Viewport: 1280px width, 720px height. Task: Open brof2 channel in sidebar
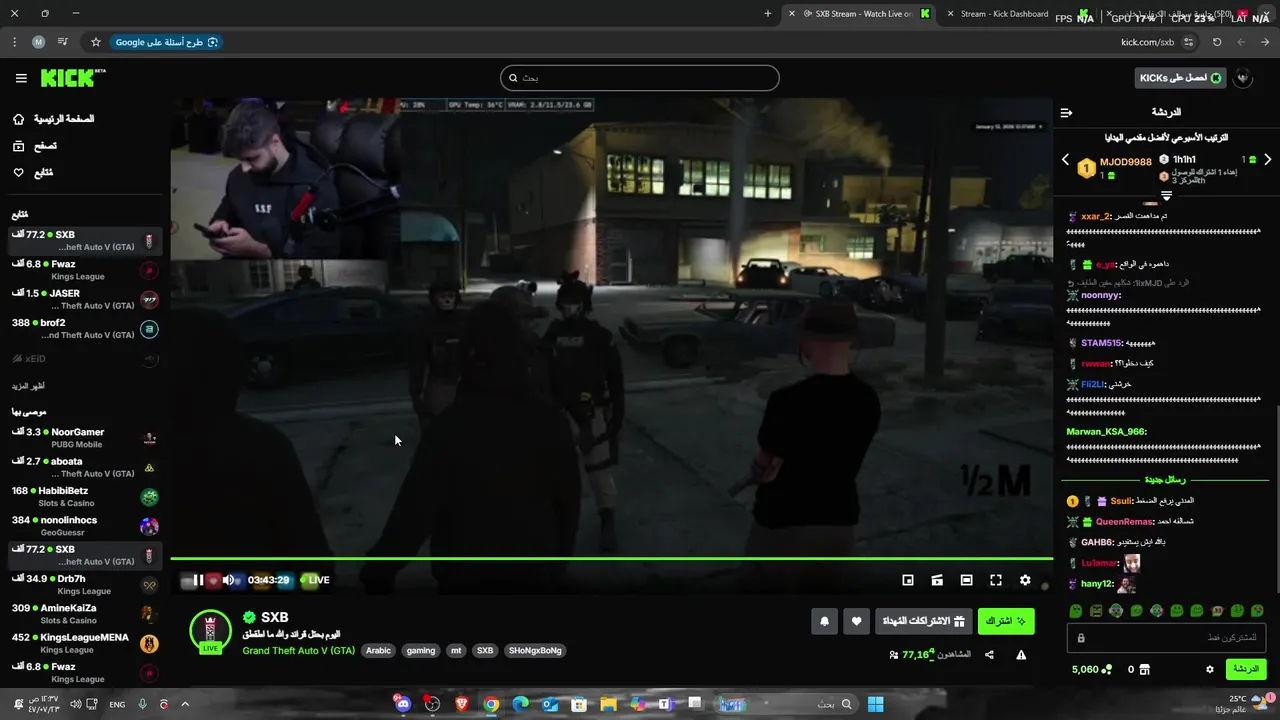point(85,329)
